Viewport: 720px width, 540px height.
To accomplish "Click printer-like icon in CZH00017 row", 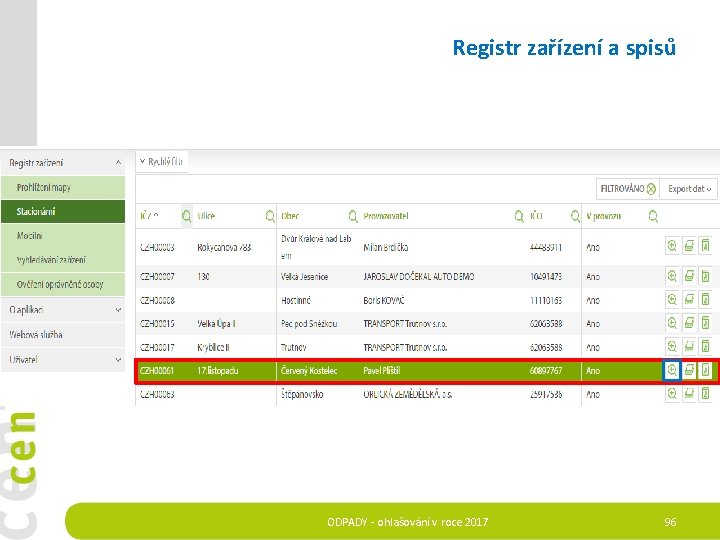I will (x=689, y=346).
